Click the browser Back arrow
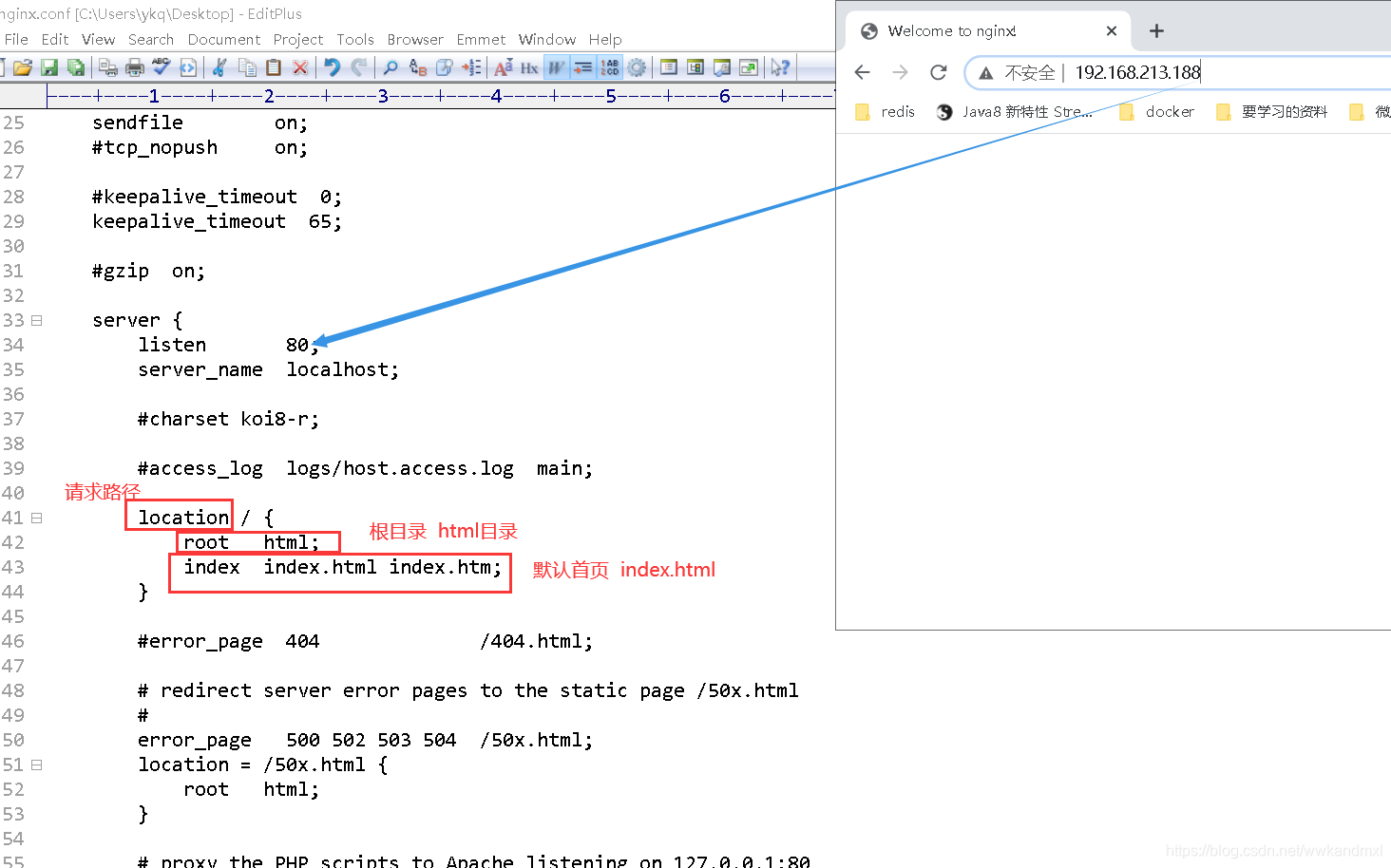Screen dimensions: 1391x868 863,72
